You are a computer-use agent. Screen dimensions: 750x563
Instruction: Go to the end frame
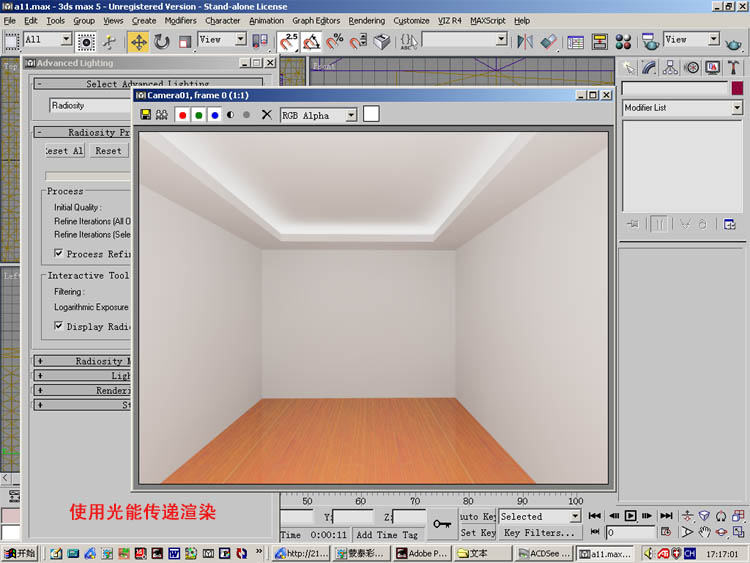pos(666,516)
